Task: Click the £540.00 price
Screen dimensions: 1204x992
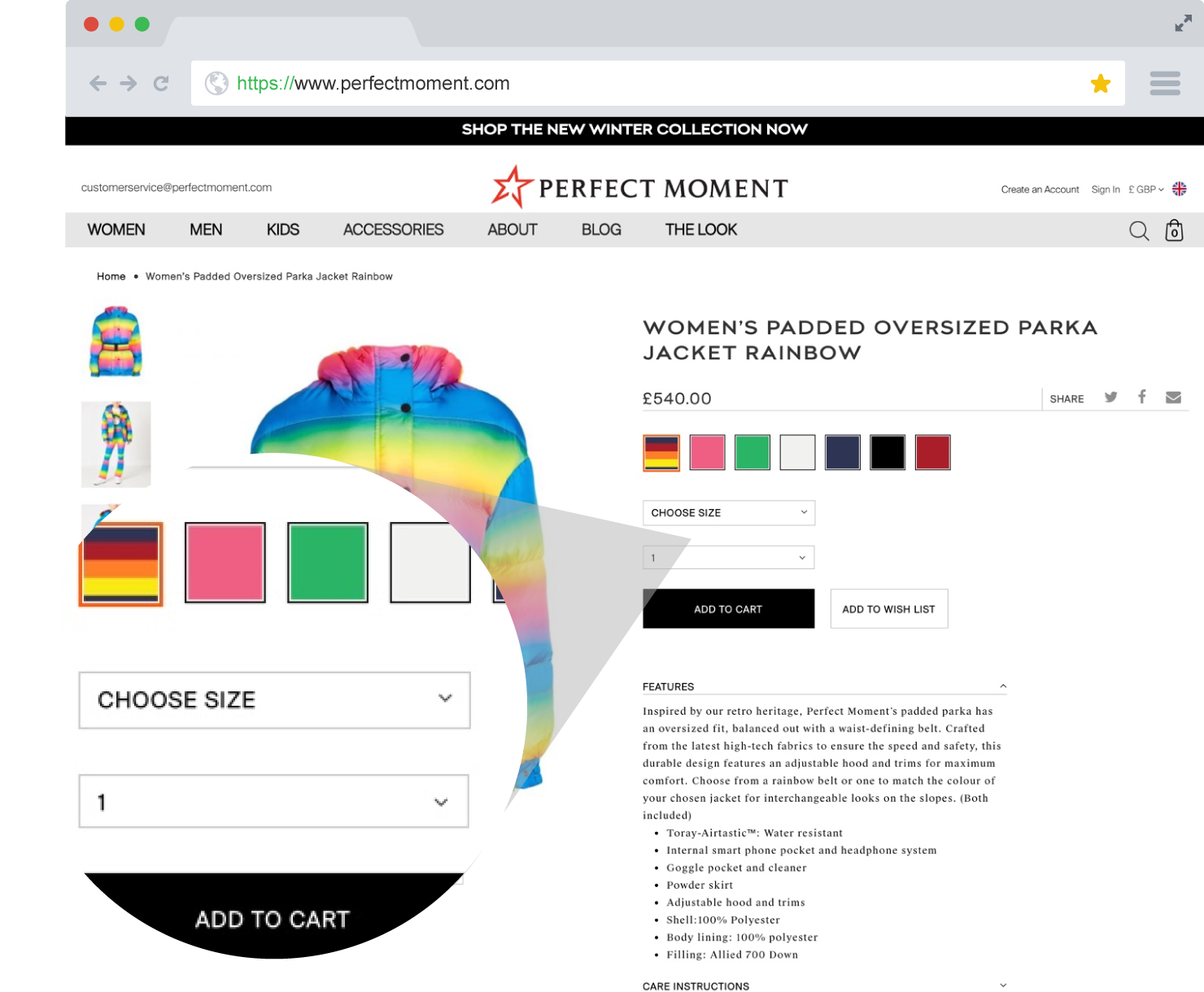Action: click(677, 398)
